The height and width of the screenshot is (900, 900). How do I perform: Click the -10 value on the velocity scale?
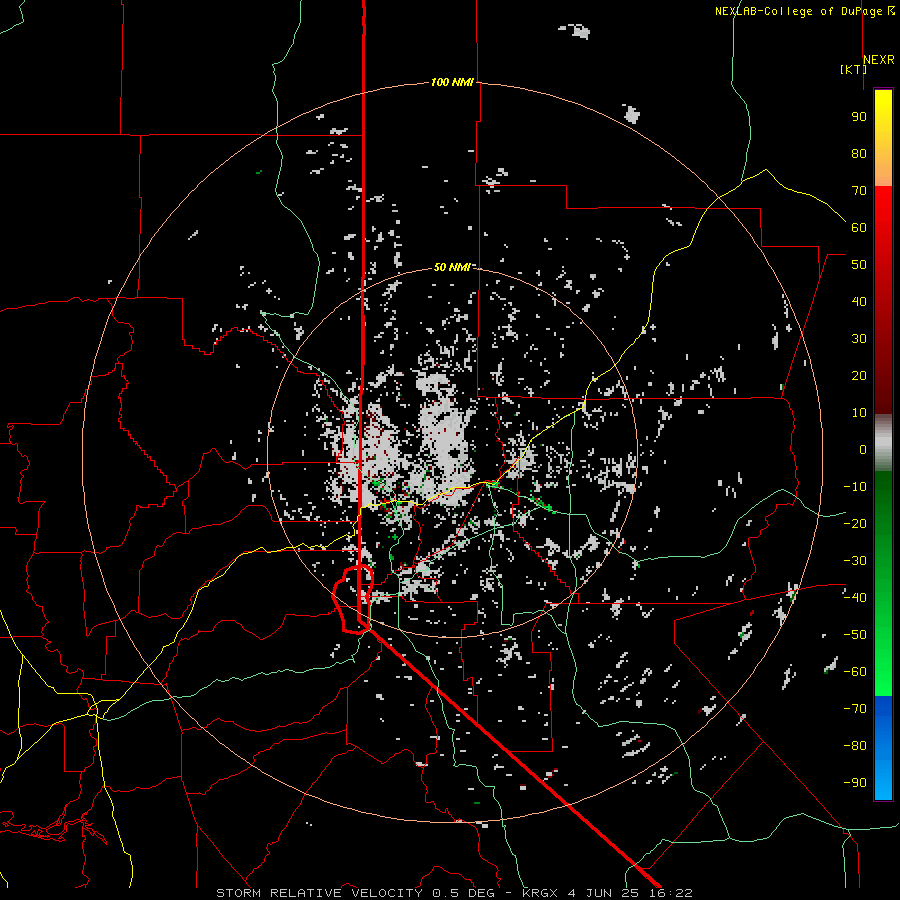(855, 487)
